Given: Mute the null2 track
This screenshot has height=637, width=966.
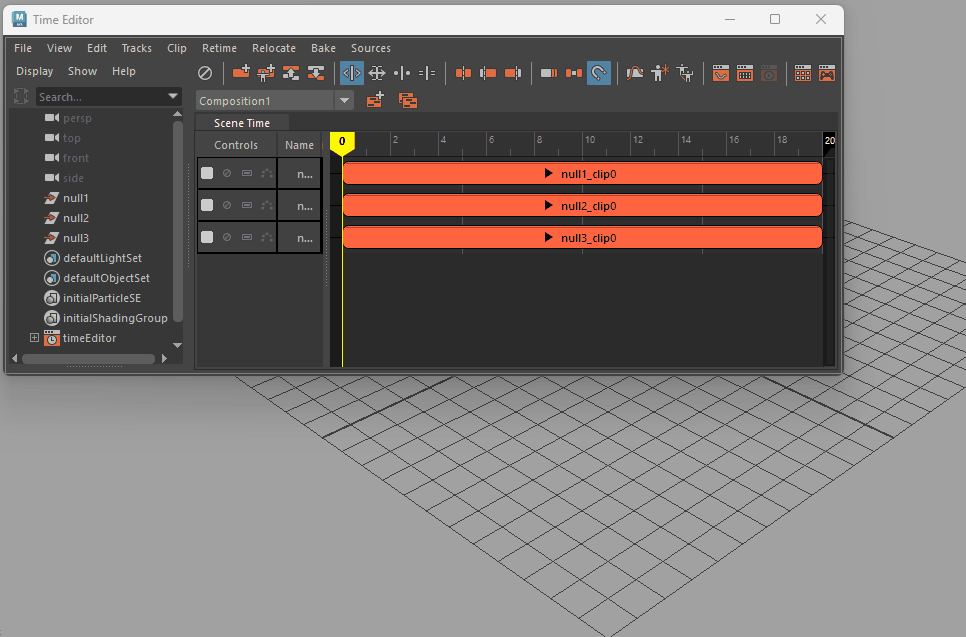Looking at the screenshot, I should pos(227,205).
